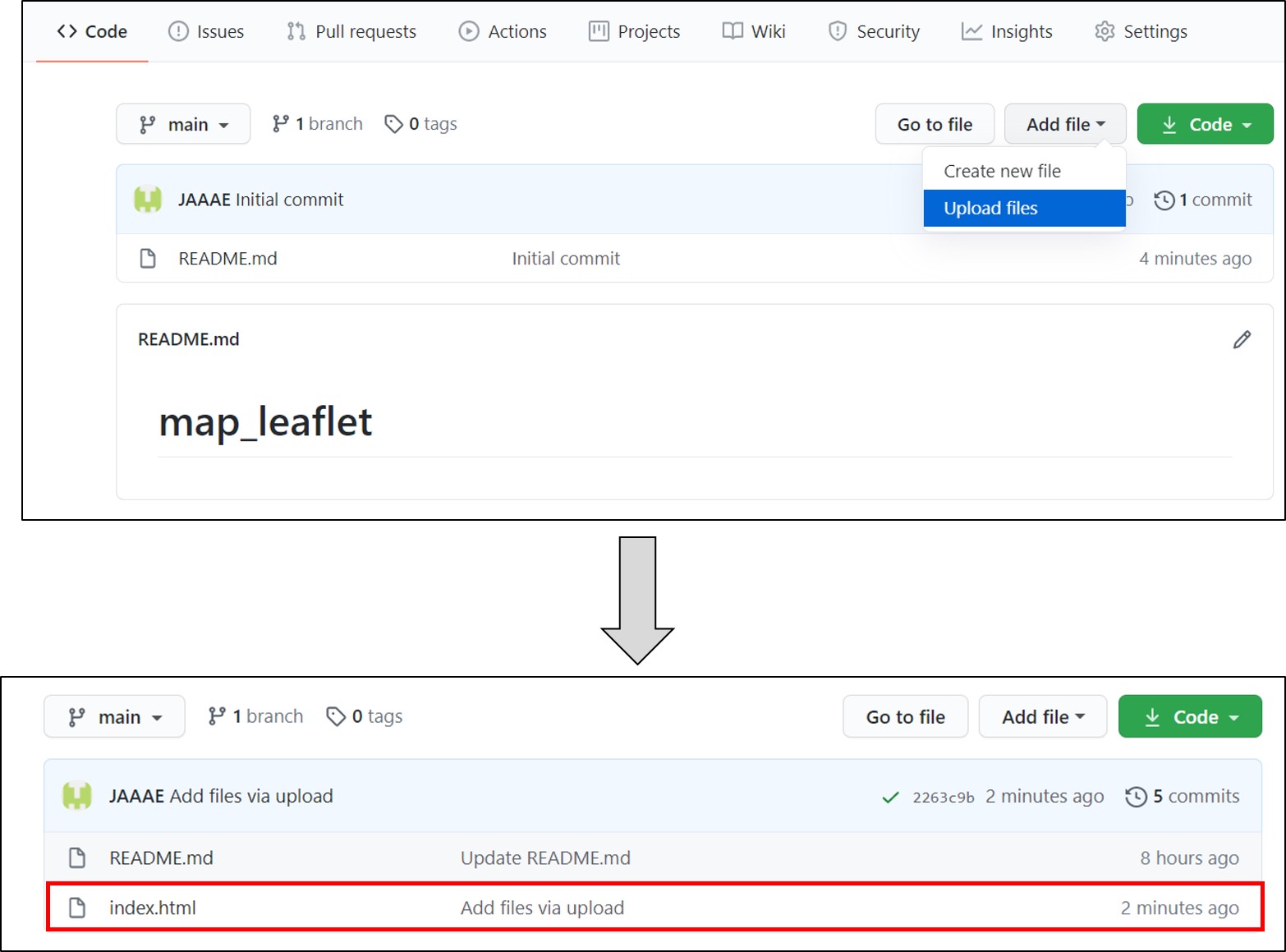Click the 0 tags link in the upper panel

pos(420,124)
